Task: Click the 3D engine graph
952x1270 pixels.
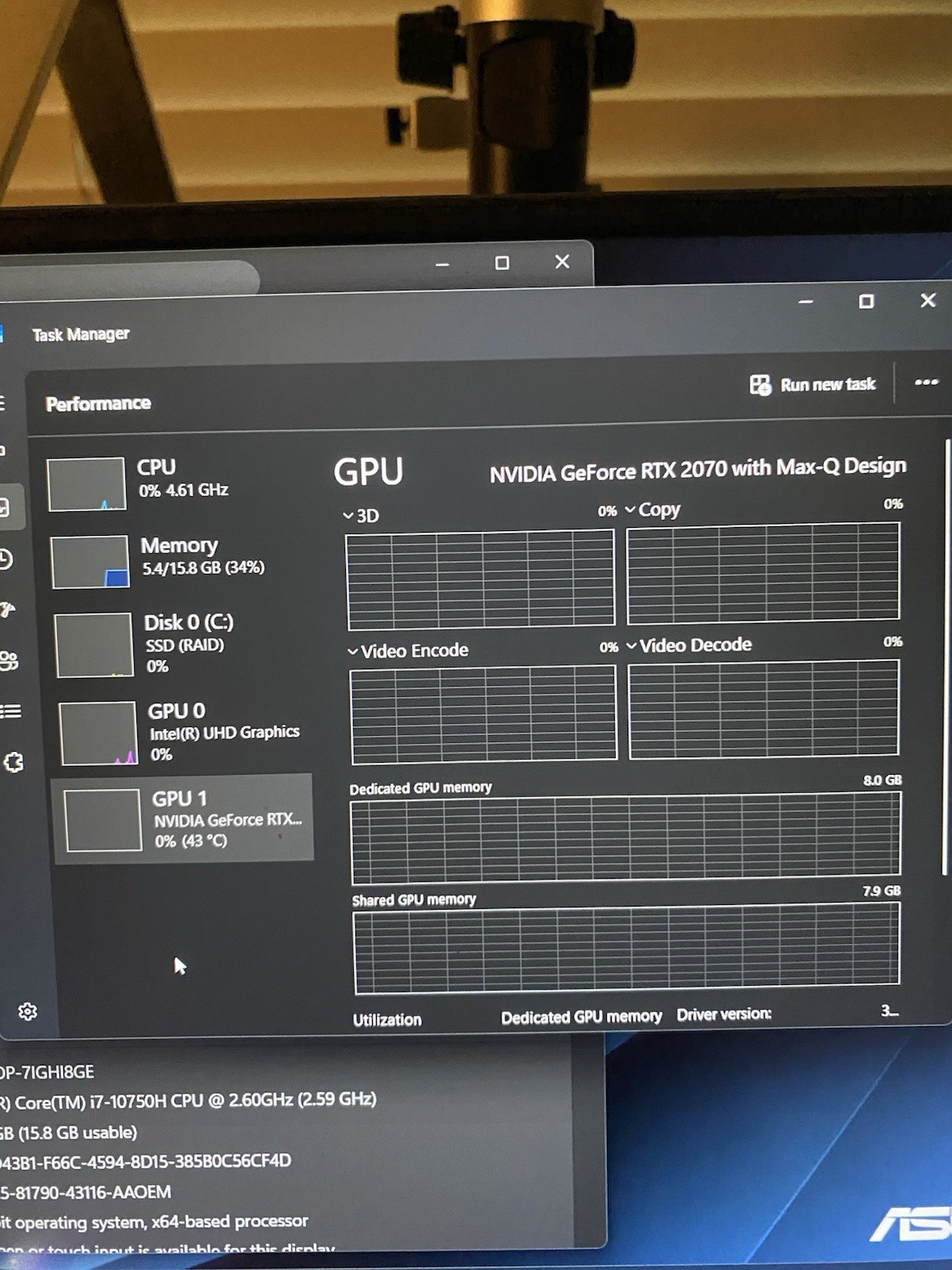Action: tap(481, 579)
